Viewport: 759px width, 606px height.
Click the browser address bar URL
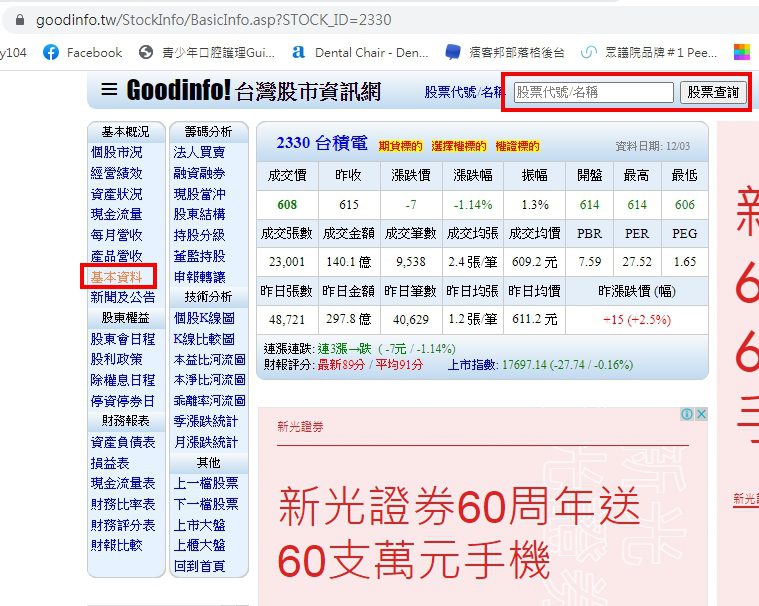pyautogui.click(x=213, y=20)
